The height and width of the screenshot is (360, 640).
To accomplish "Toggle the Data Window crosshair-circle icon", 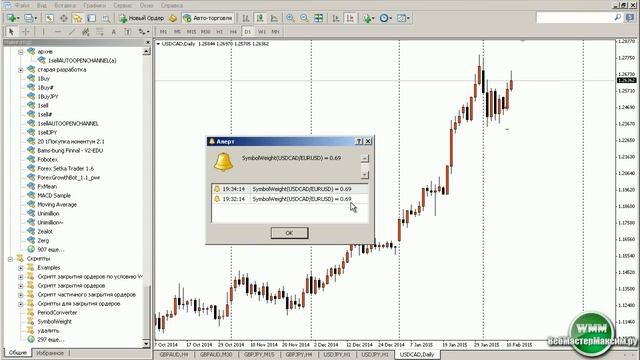I will [x=64, y=18].
